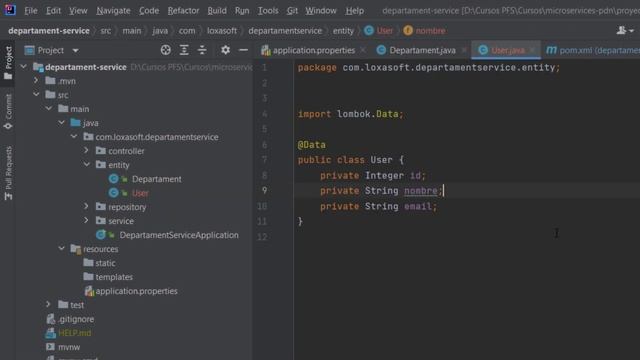The image size is (640, 360).
Task: Open the Navigate menu
Action: (113, 11)
